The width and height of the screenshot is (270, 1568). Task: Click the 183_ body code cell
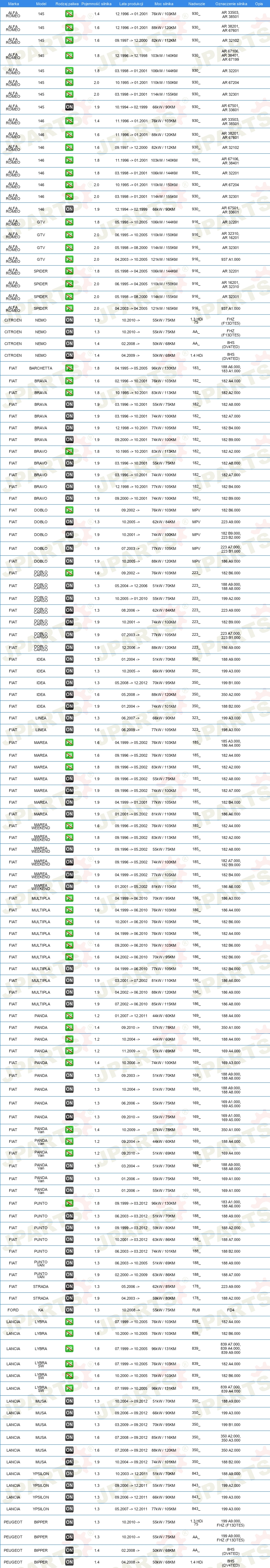[196, 368]
